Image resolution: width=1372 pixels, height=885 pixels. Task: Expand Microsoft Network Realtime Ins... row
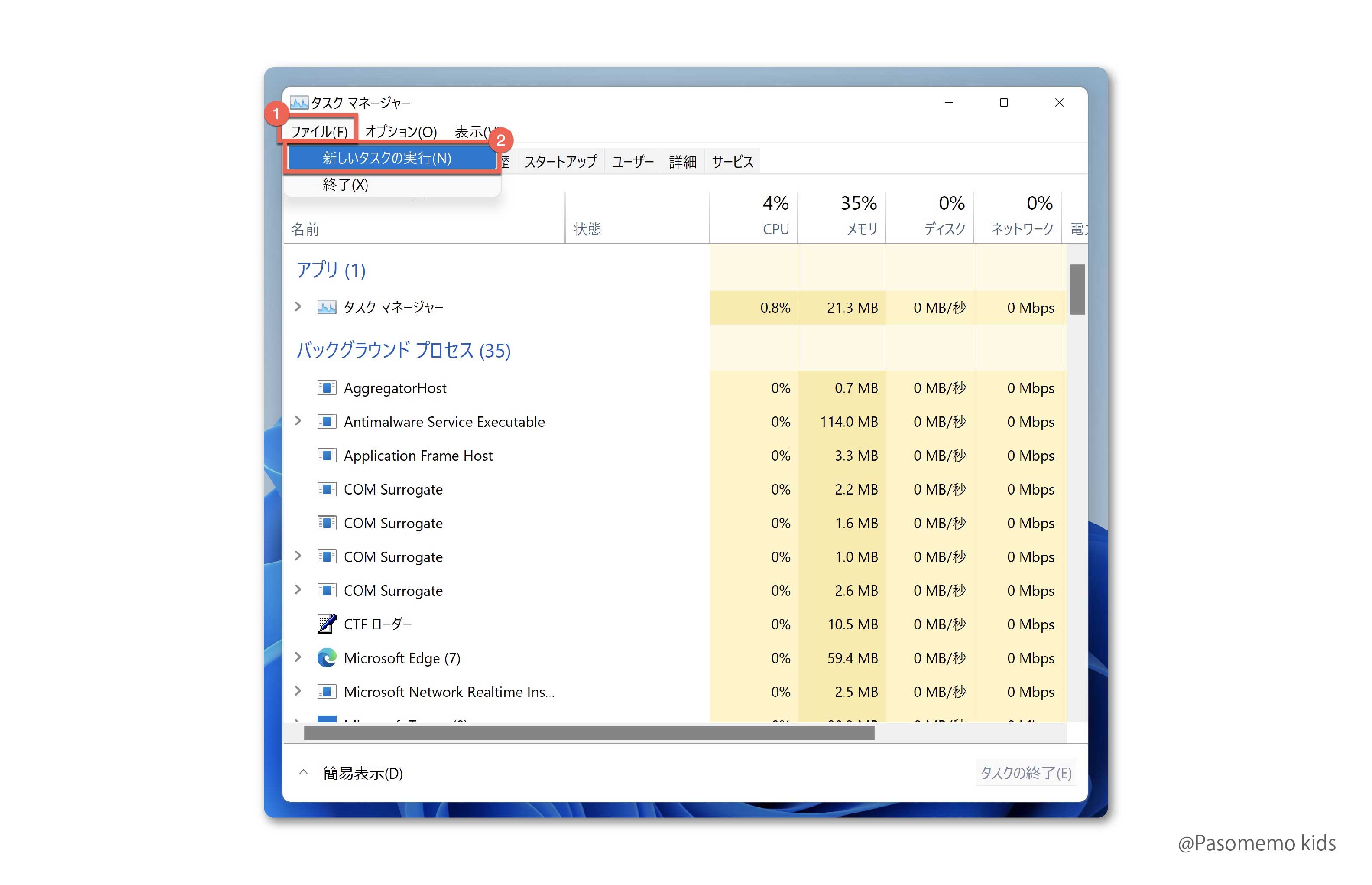[298, 691]
